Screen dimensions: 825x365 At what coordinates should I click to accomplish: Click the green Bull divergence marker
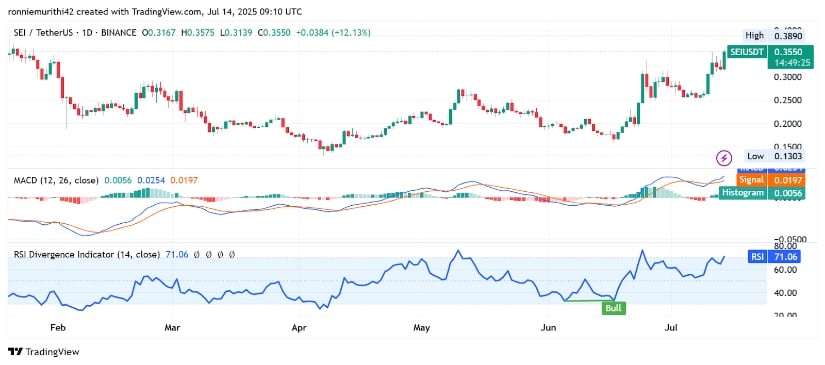[614, 308]
